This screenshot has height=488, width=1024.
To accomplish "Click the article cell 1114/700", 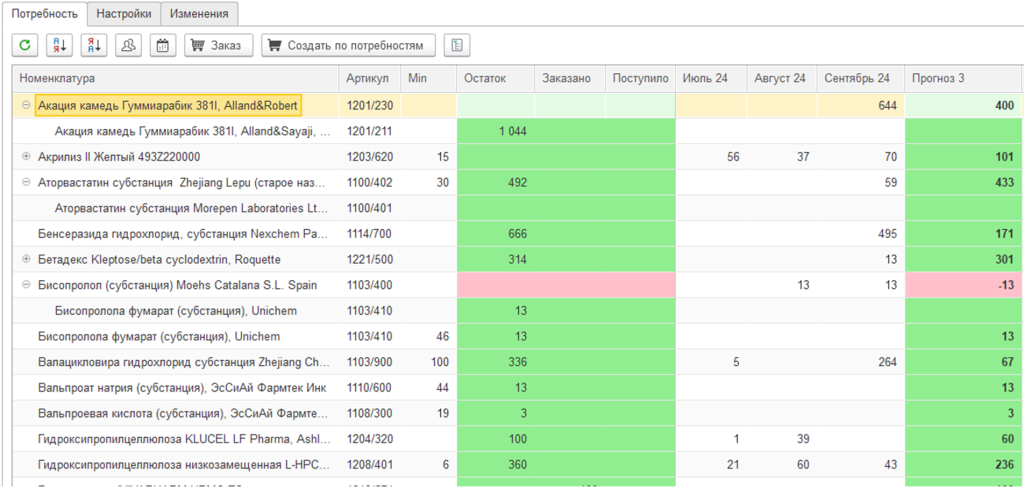I will 370,234.
